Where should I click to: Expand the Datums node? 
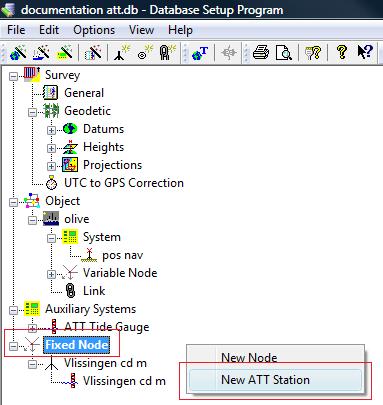pyautogui.click(x=51, y=130)
